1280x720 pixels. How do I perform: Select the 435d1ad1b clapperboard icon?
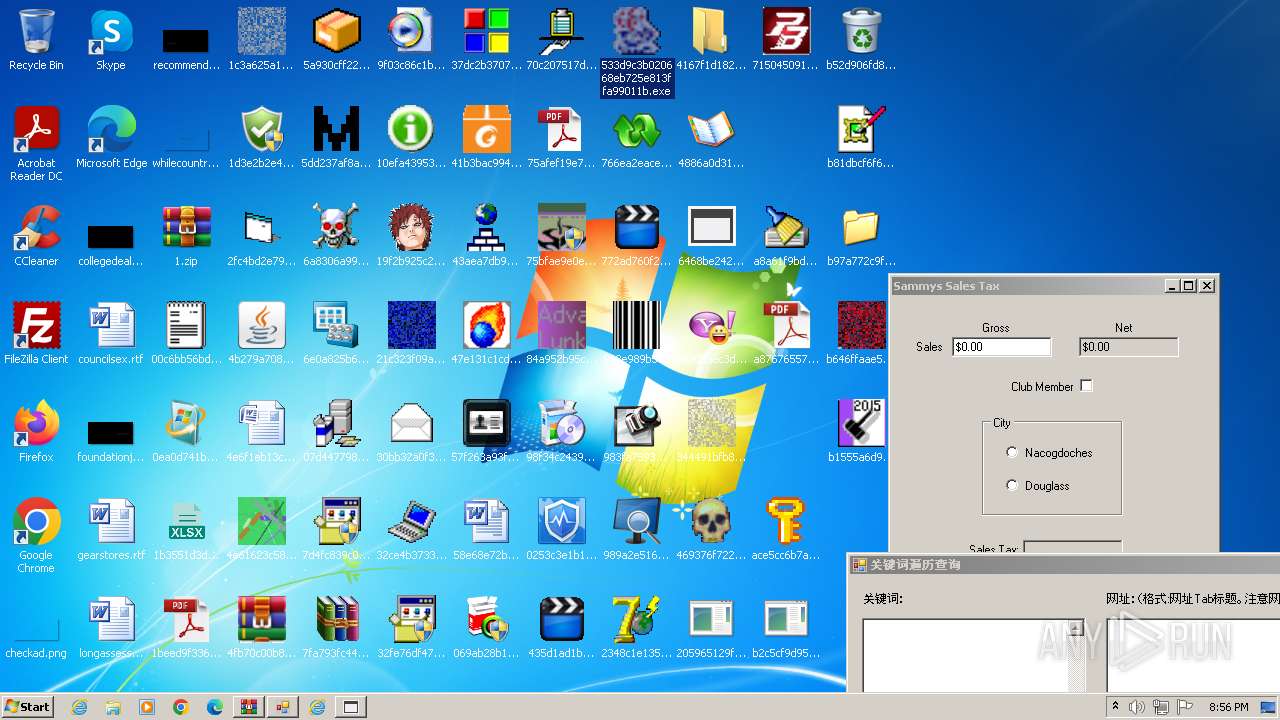(x=561, y=628)
